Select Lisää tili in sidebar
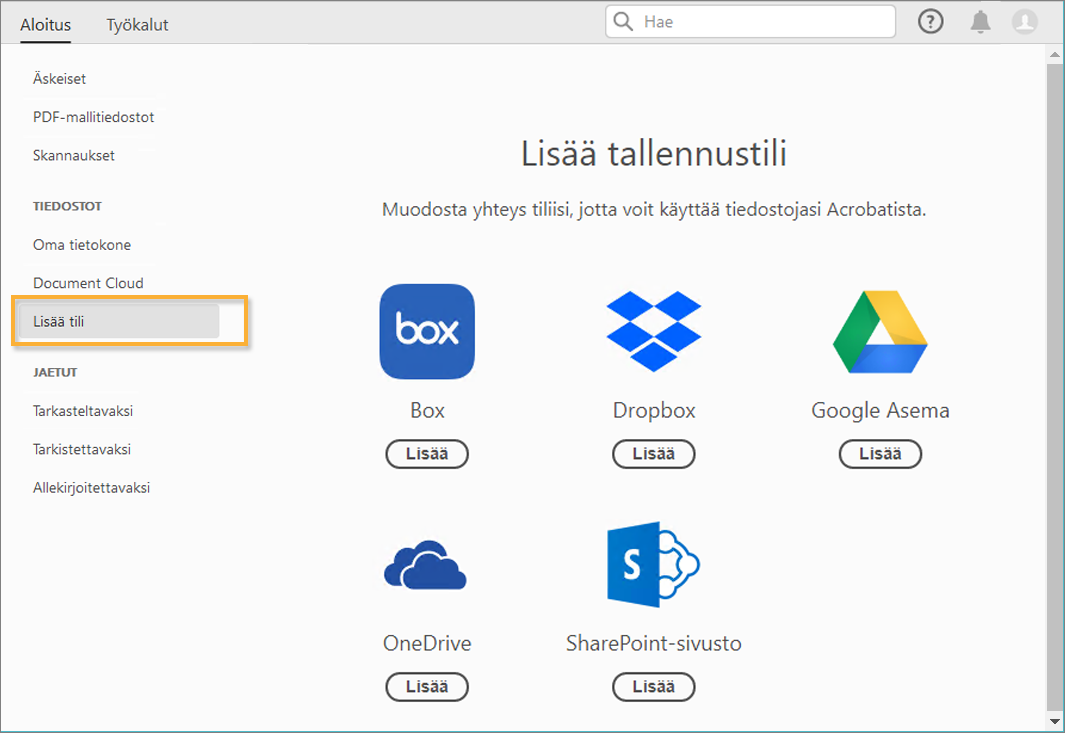The height and width of the screenshot is (733, 1065). pos(120,321)
